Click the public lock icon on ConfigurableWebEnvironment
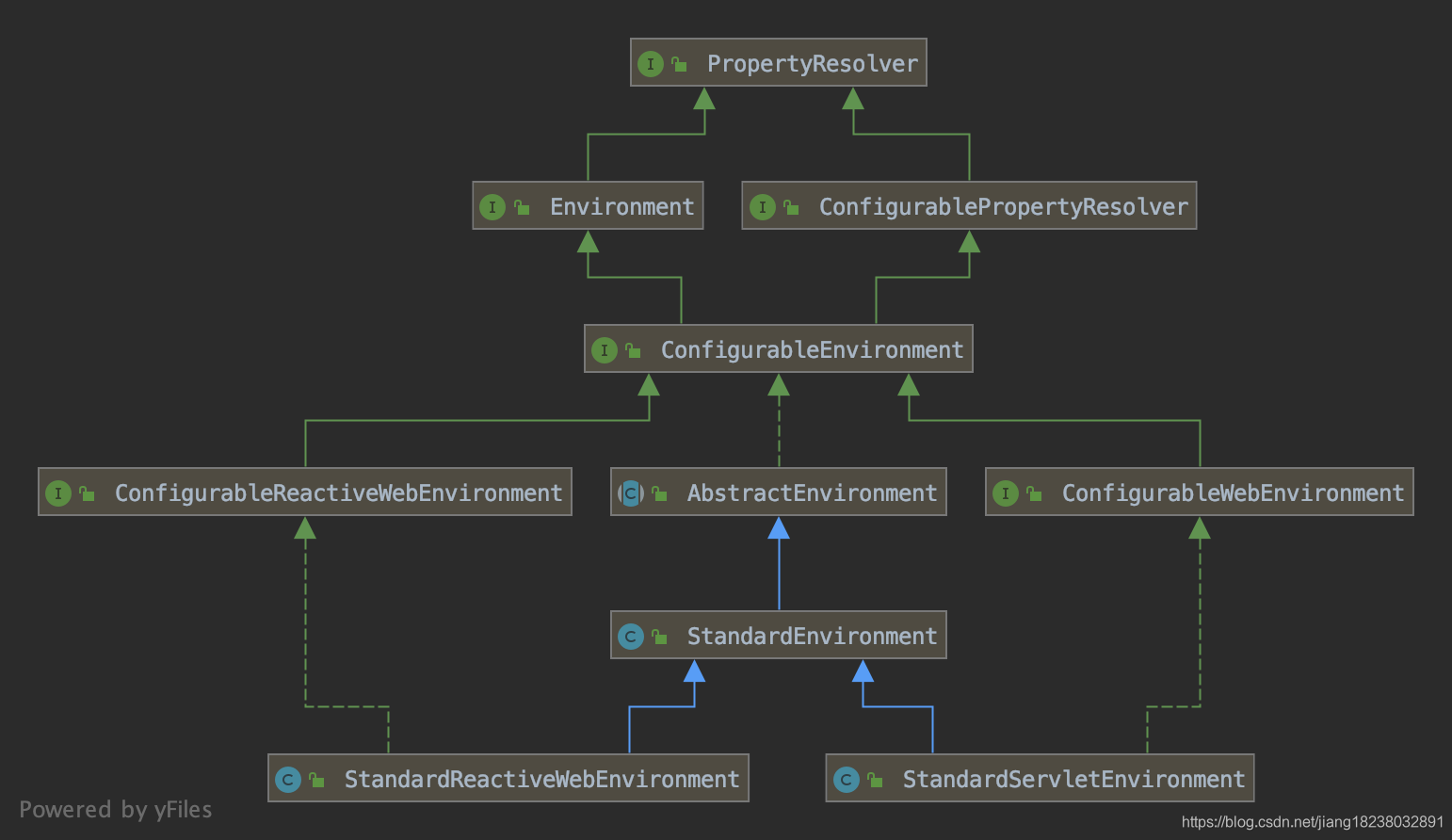Viewport: 1452px width, 840px height. [x=1034, y=493]
